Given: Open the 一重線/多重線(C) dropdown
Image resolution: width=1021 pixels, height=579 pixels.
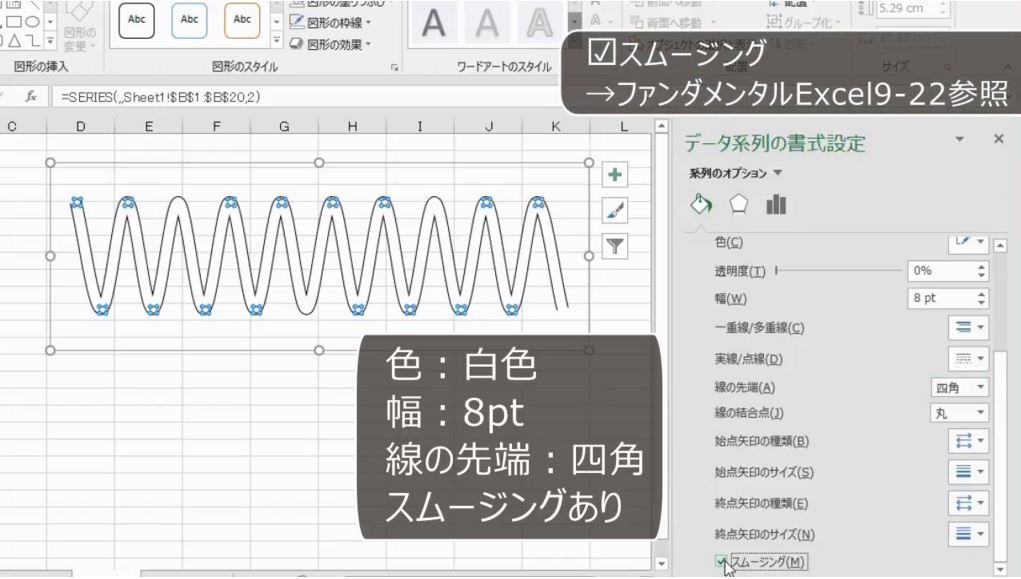Looking at the screenshot, I should (968, 328).
